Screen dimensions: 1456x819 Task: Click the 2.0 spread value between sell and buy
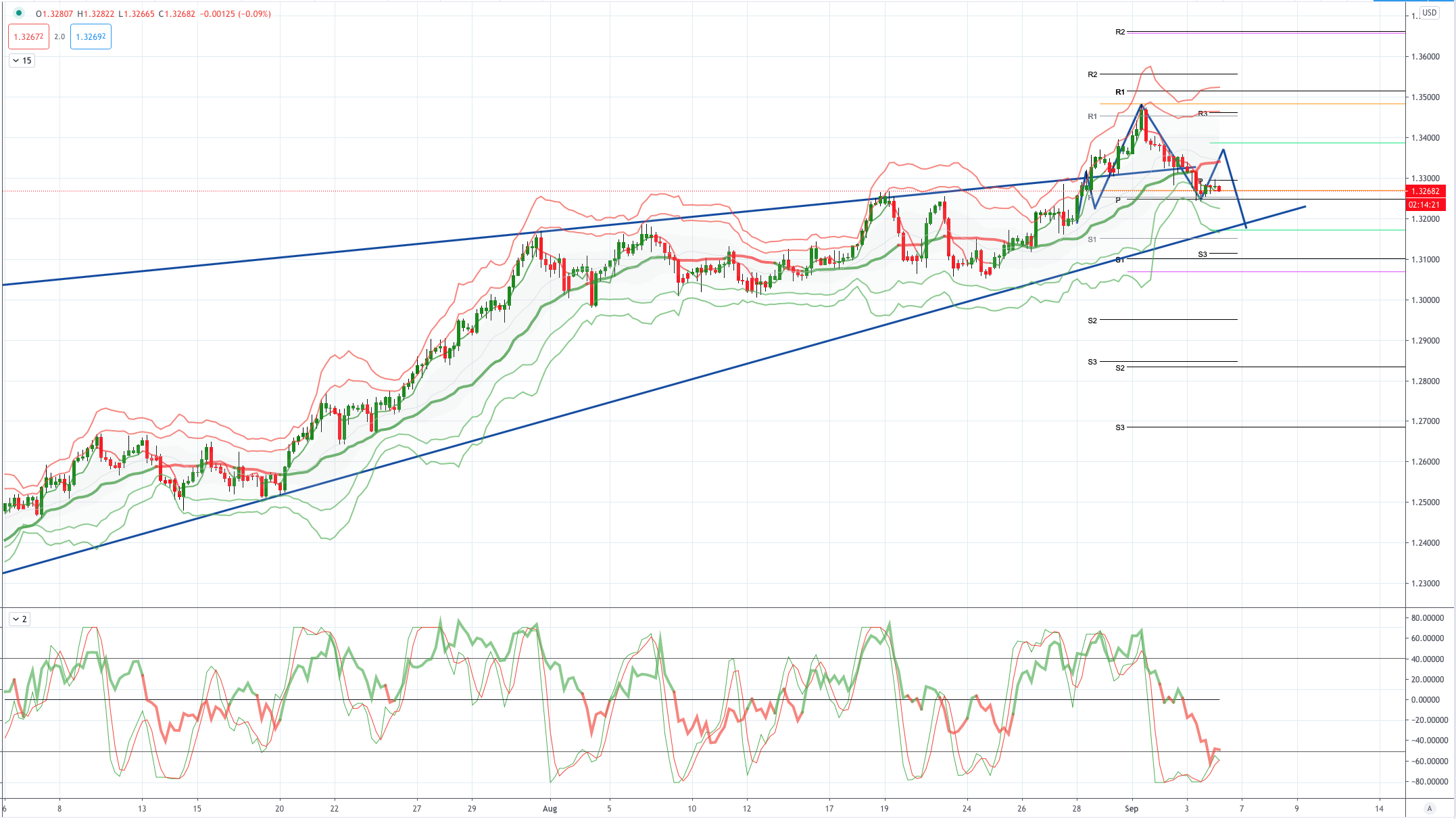59,37
